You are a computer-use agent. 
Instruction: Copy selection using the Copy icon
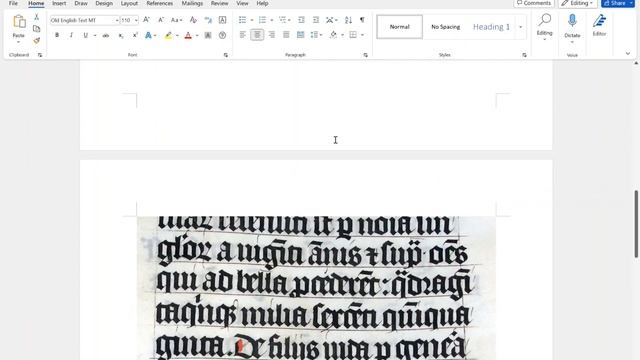[36, 29]
